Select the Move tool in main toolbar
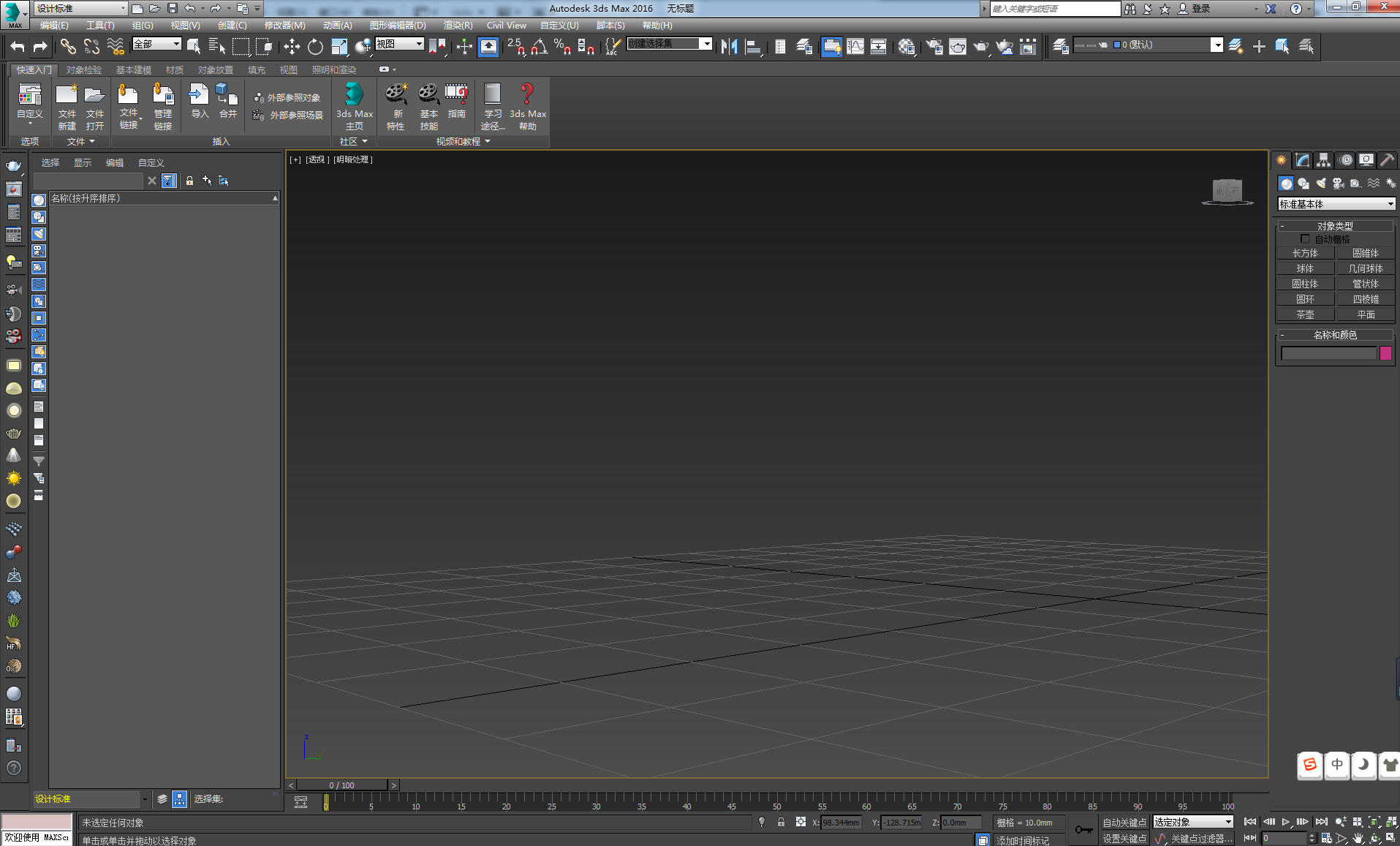The image size is (1400, 846). point(292,47)
